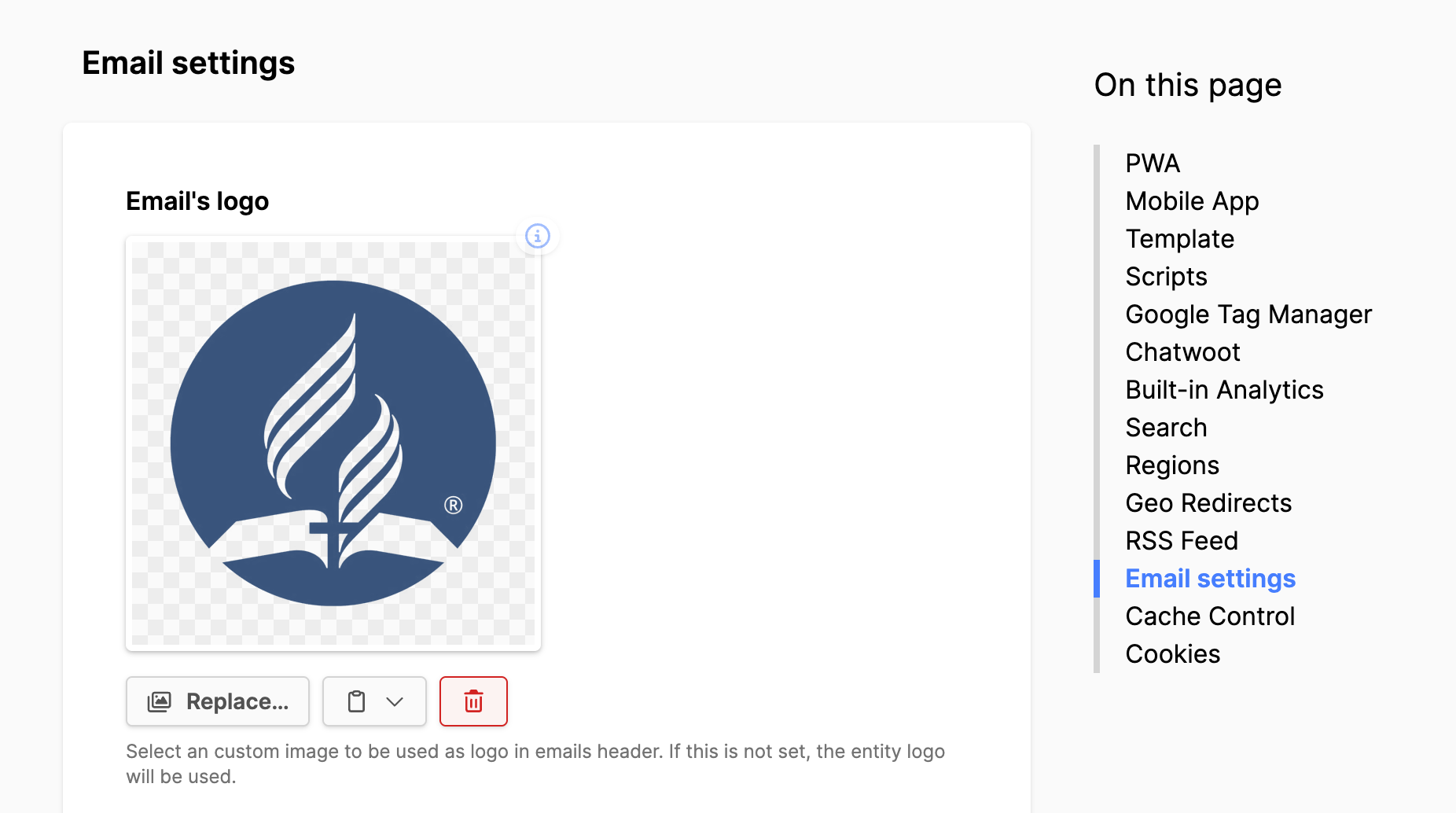Open the Template section link
Screen dimensions: 1456x813
coord(1179,239)
